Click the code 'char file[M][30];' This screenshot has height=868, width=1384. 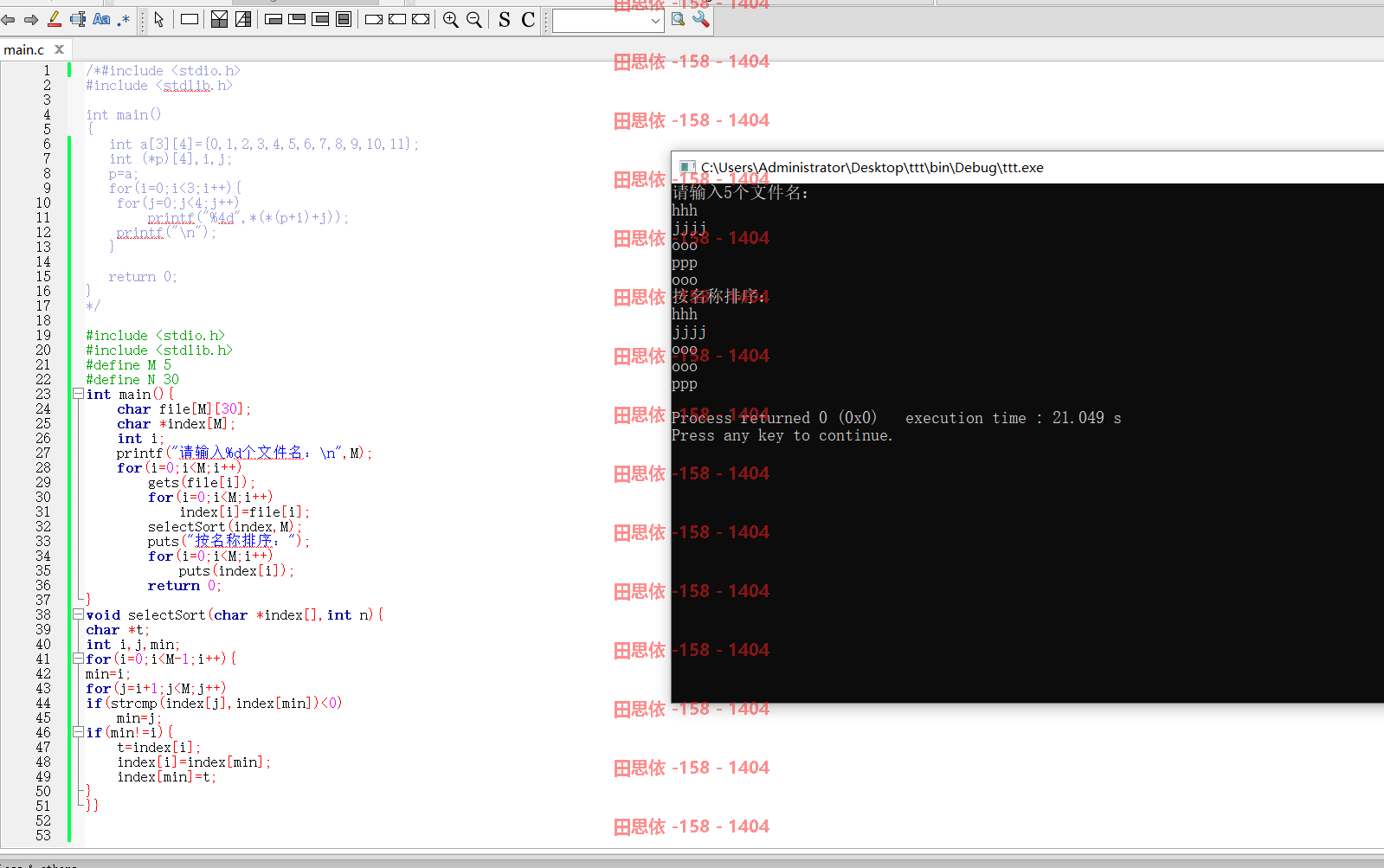point(184,408)
